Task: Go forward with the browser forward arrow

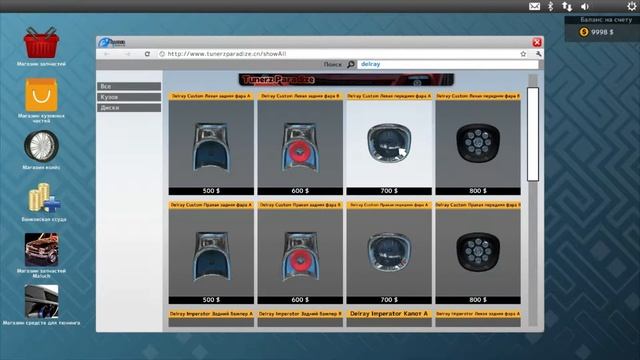Action: (x=127, y=54)
